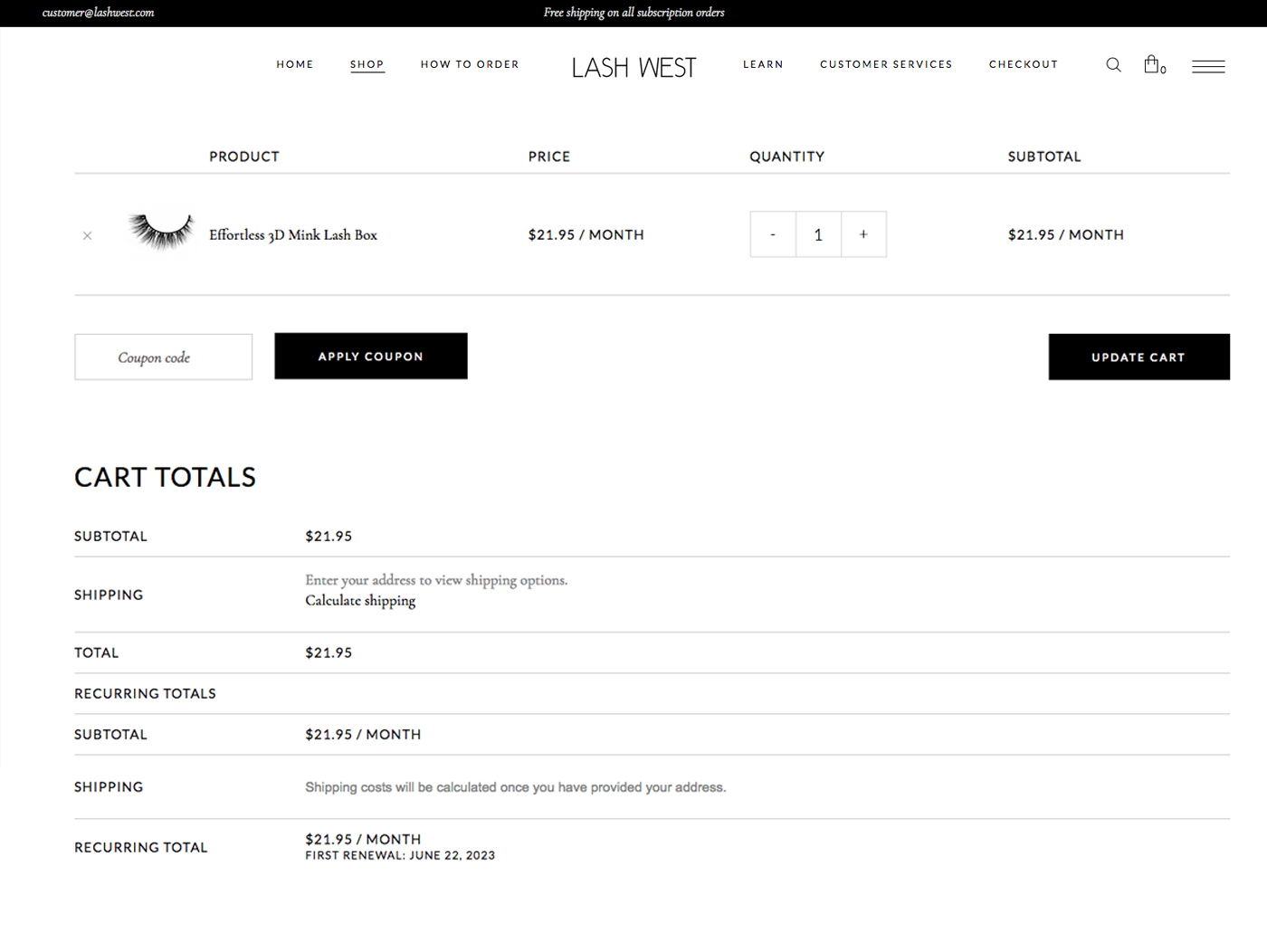
Task: Increase quantity with plus button
Action: point(863,234)
